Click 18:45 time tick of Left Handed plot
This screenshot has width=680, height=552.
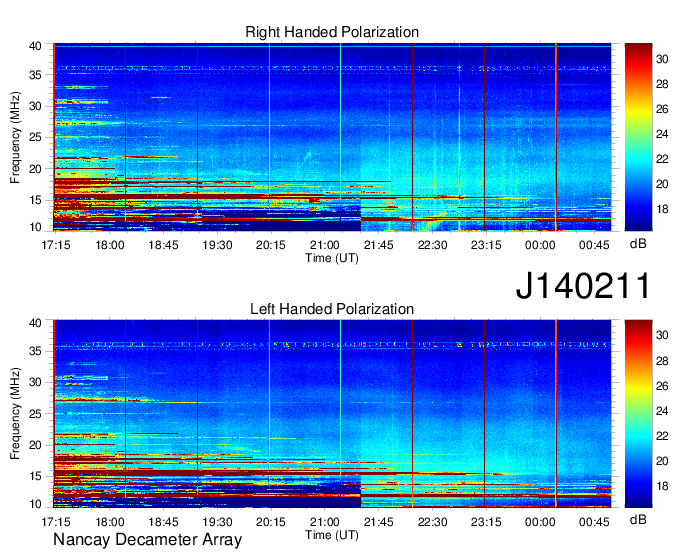point(163,522)
